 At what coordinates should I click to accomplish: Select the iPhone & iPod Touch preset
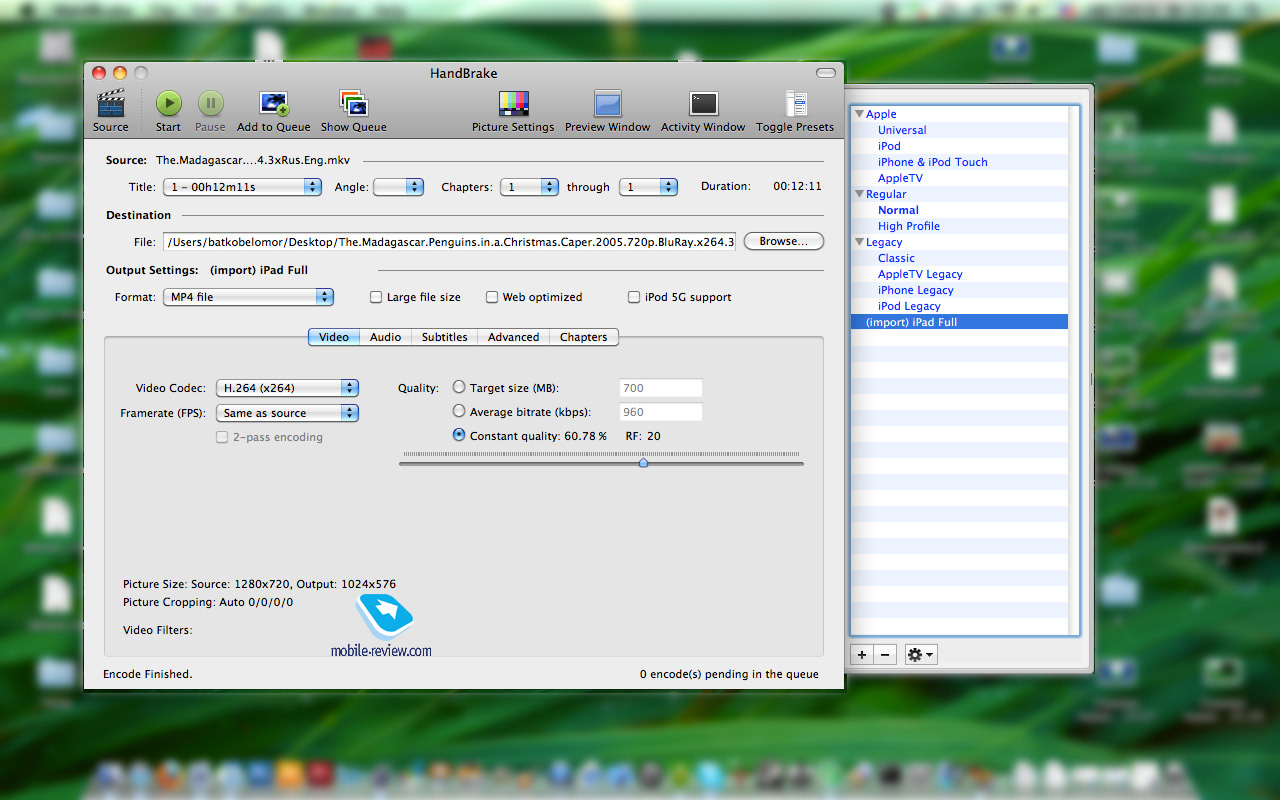coord(932,162)
